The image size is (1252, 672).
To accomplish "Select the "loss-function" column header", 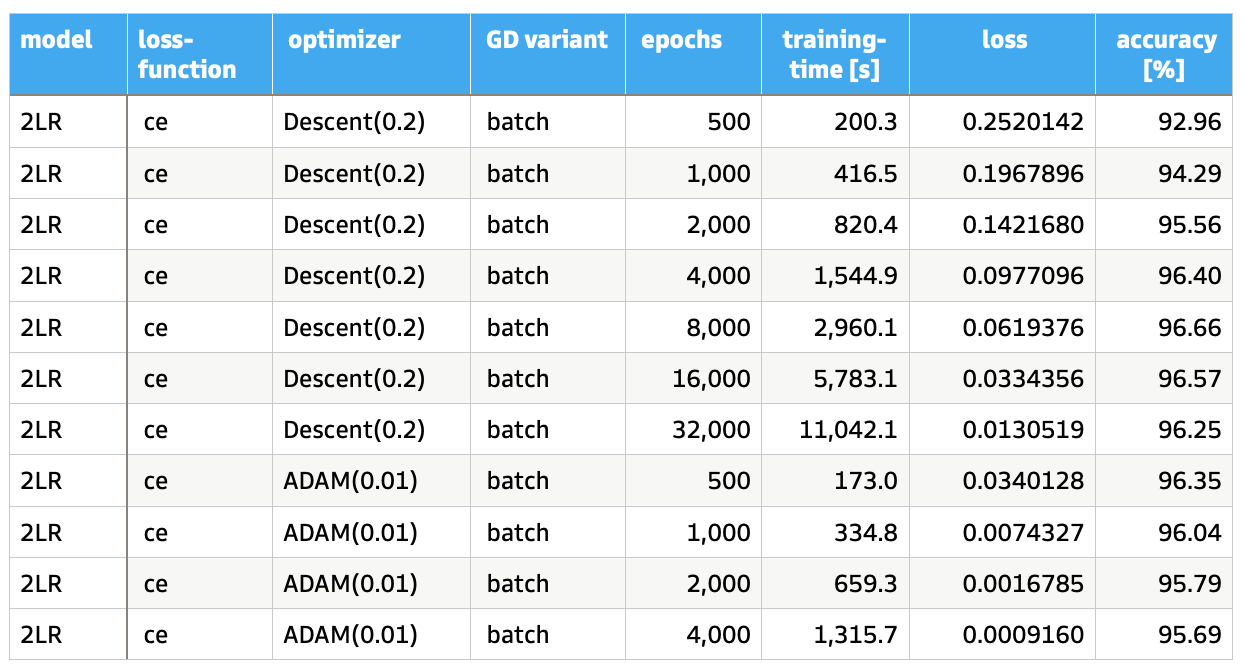I will click(x=188, y=55).
